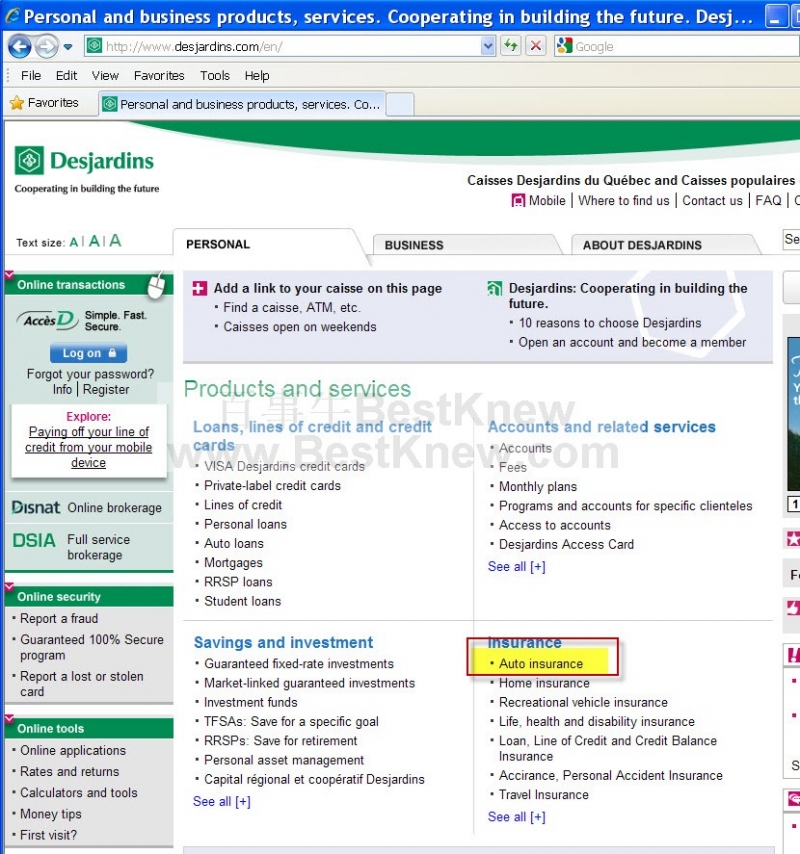Open Report a fraud link
Viewport: 800px width, 854px height.
pyautogui.click(x=59, y=619)
